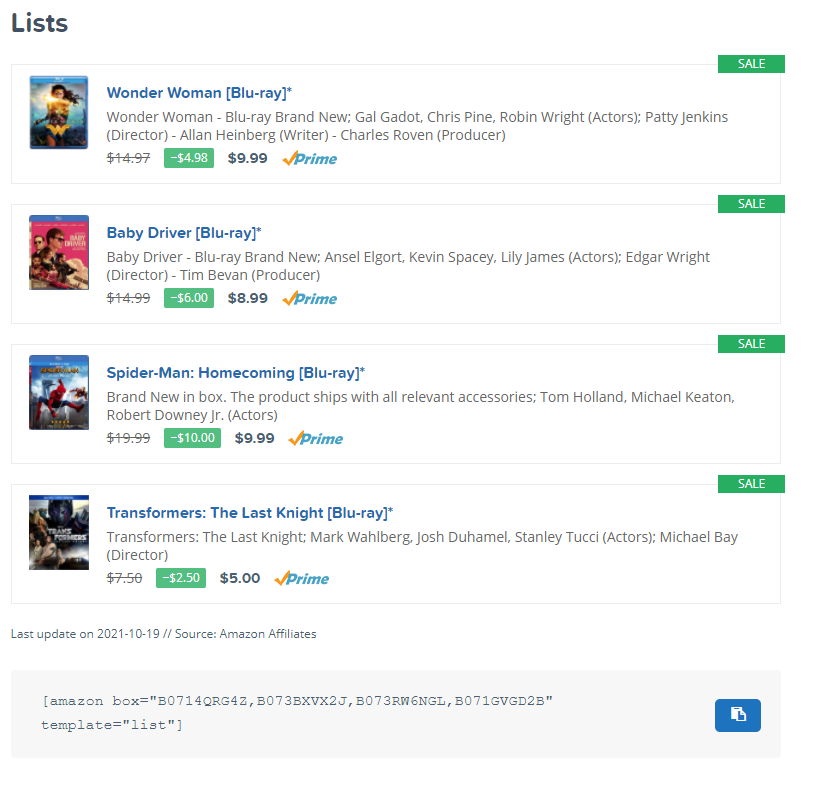Click the SALE badge on Spider-Man Homecoming
Screen dimensions: 814x788
click(751, 344)
